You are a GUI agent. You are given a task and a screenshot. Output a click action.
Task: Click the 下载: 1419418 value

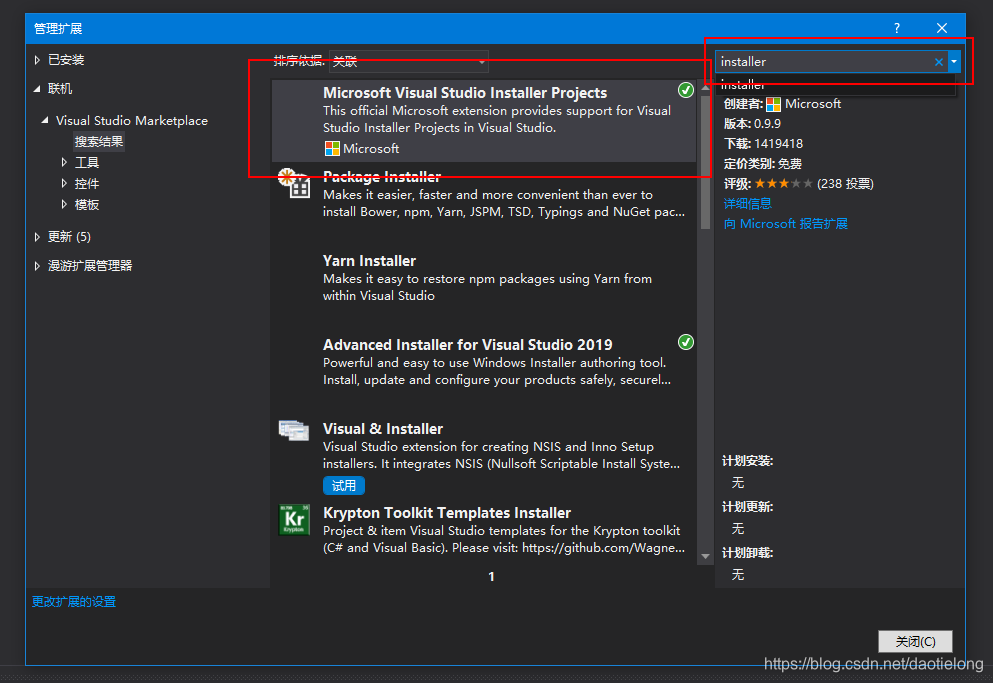[x=778, y=144]
